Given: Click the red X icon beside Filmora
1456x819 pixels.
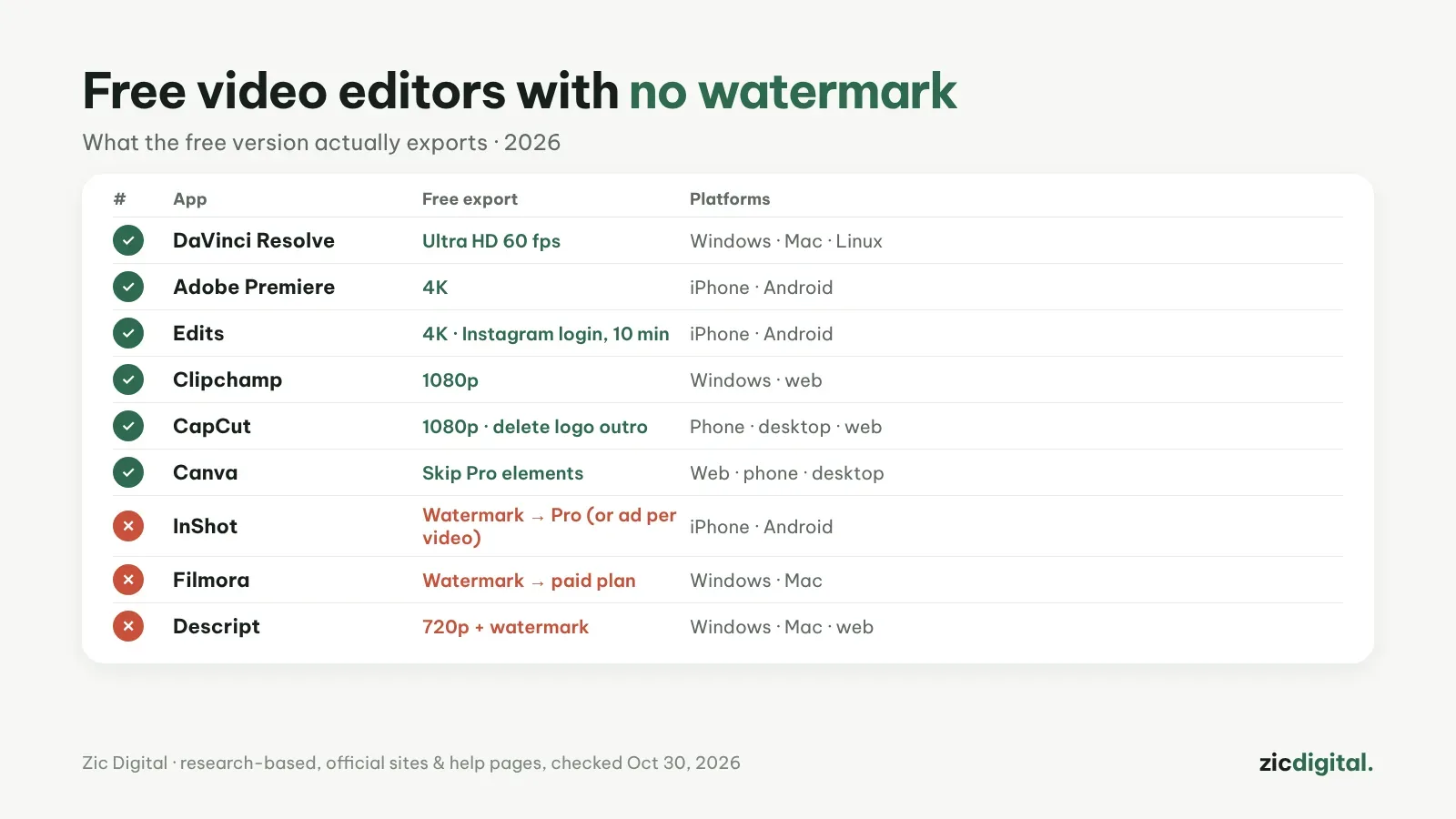Looking at the screenshot, I should pyautogui.click(x=128, y=580).
